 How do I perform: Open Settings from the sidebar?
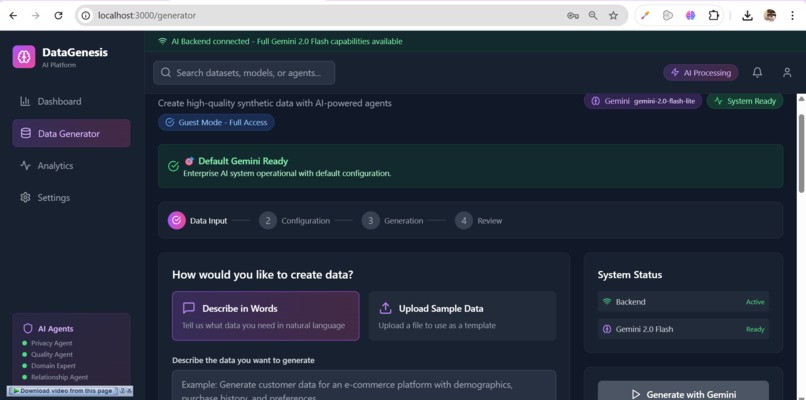pyautogui.click(x=71, y=197)
